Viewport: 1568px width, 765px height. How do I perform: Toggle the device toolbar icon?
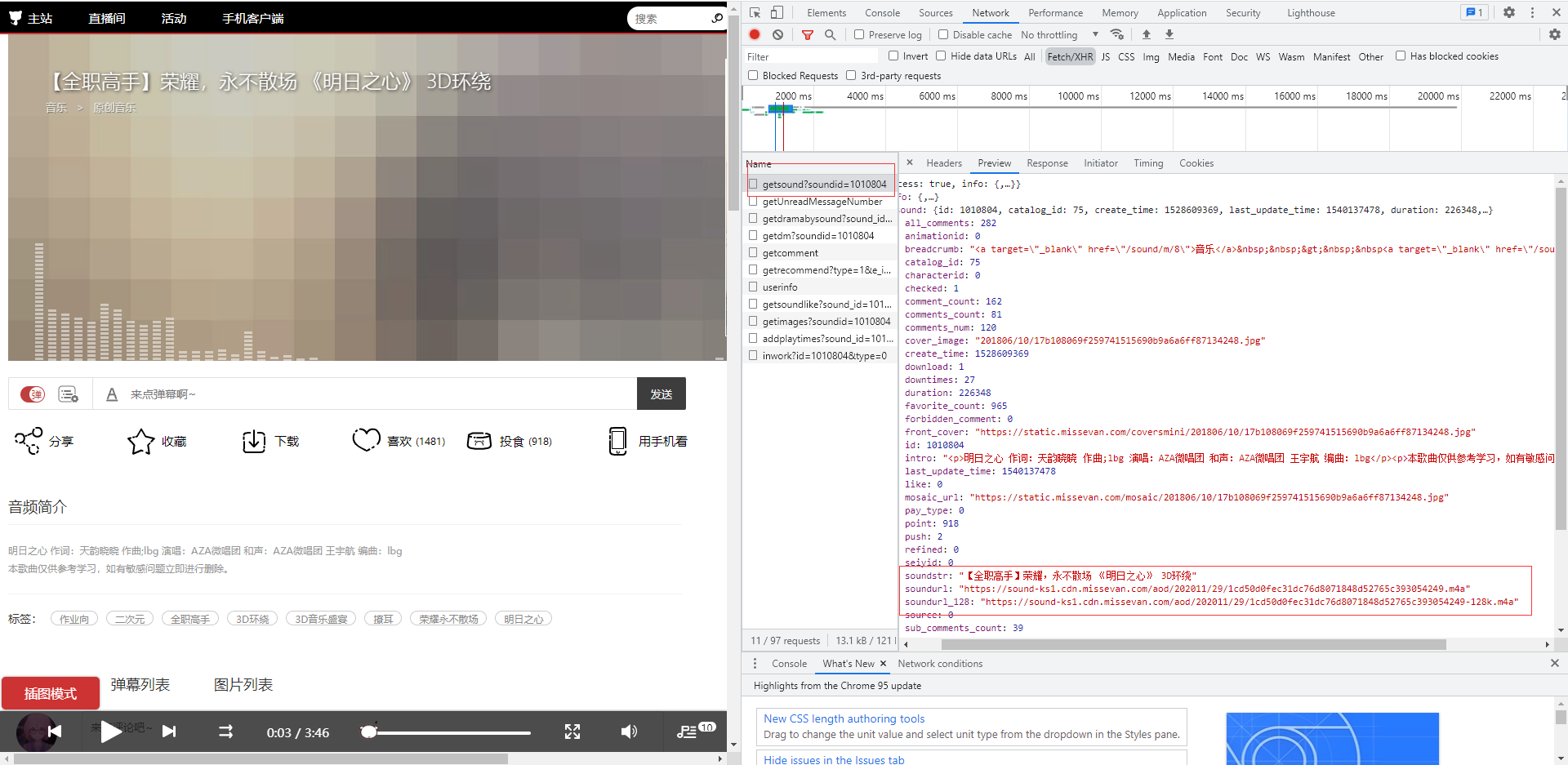777,13
